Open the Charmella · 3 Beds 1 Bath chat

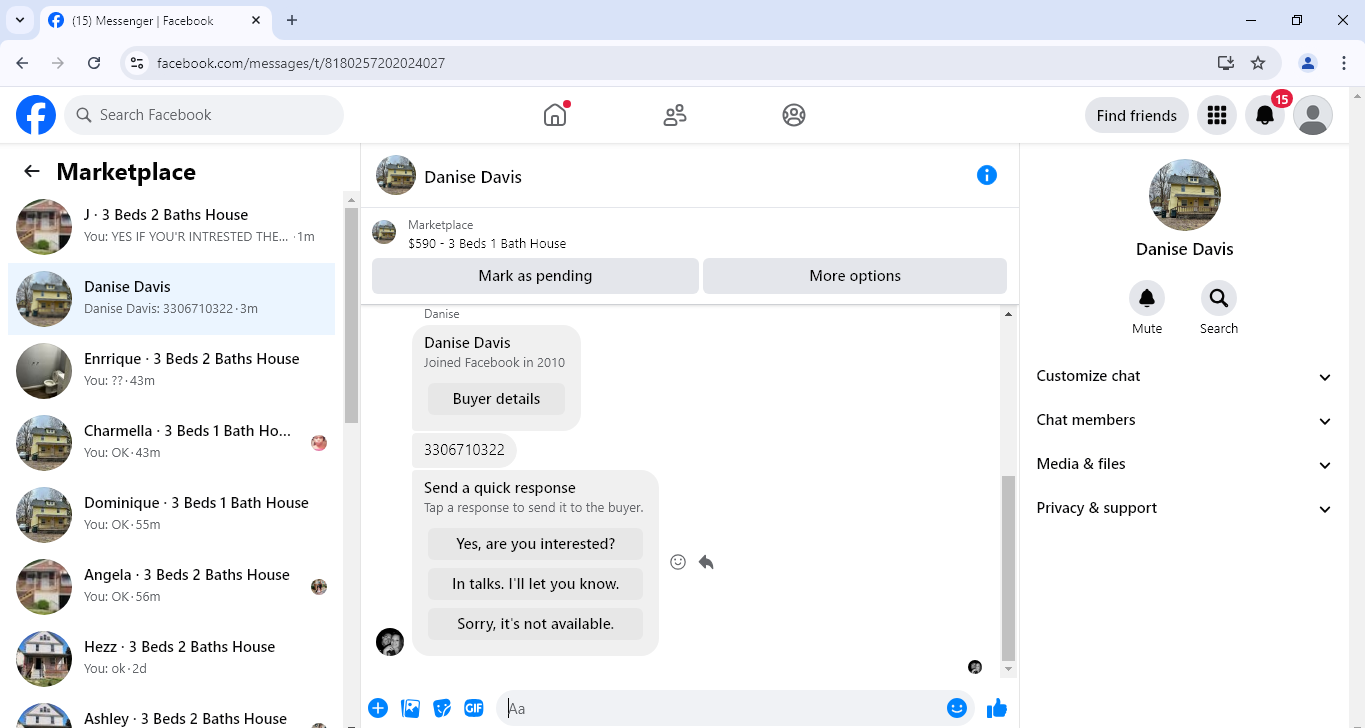(172, 442)
